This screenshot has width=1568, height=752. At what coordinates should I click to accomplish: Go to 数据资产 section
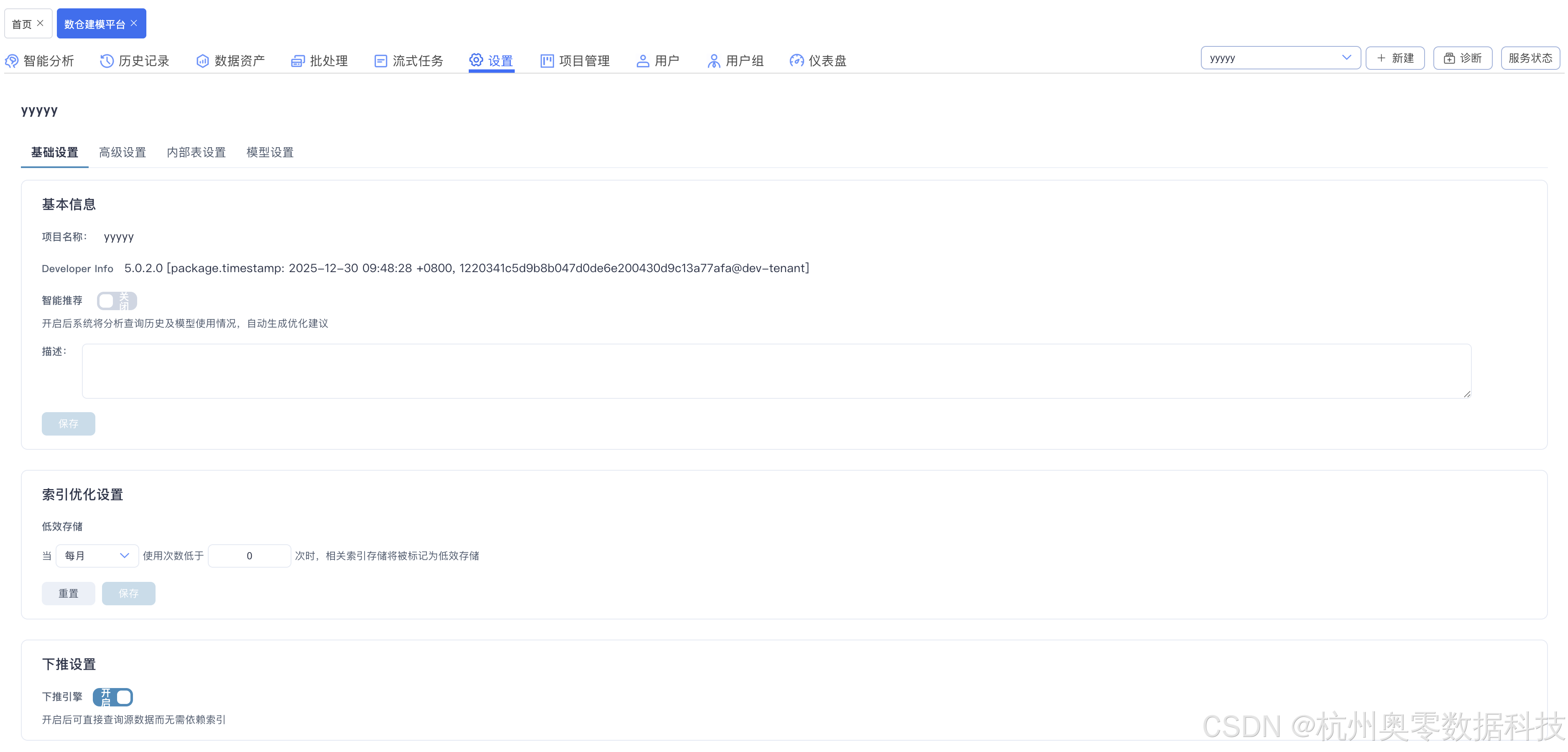(239, 61)
